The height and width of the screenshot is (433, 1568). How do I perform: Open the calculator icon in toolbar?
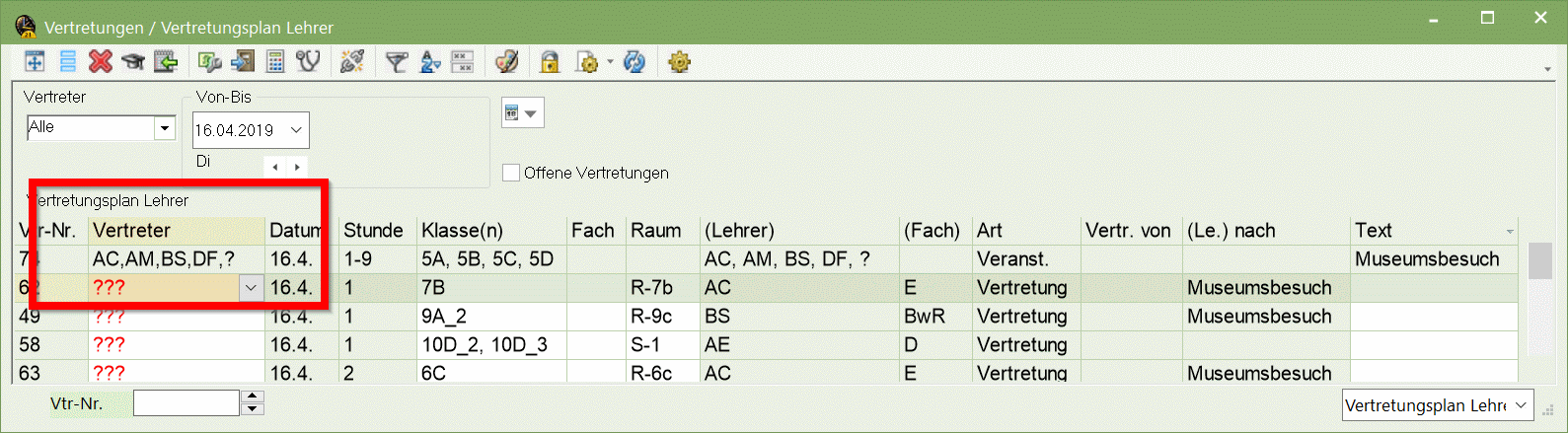coord(275,62)
